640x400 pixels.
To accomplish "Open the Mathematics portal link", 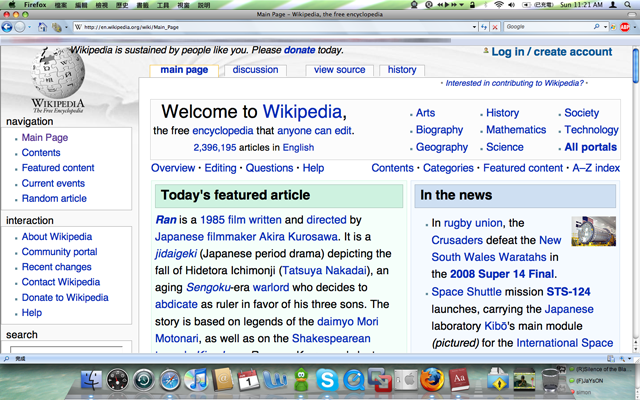I will point(516,130).
